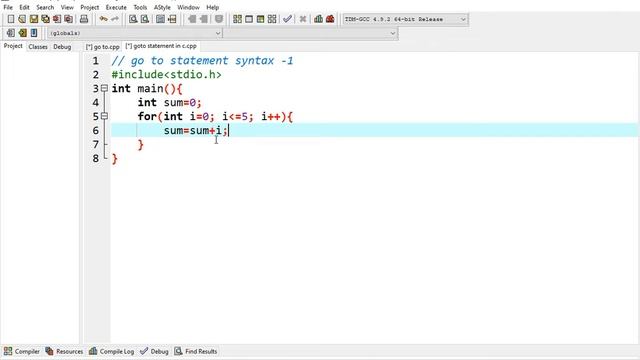The height and width of the screenshot is (360, 640).
Task: Click the New file icon
Action: point(11,19)
